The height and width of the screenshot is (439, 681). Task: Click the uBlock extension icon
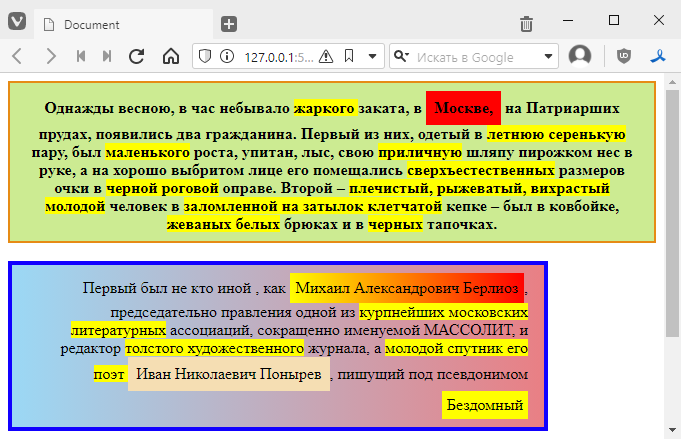point(625,56)
